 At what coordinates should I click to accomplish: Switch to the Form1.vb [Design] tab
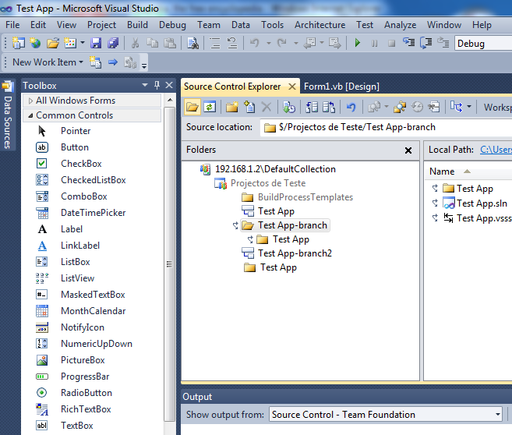341,87
